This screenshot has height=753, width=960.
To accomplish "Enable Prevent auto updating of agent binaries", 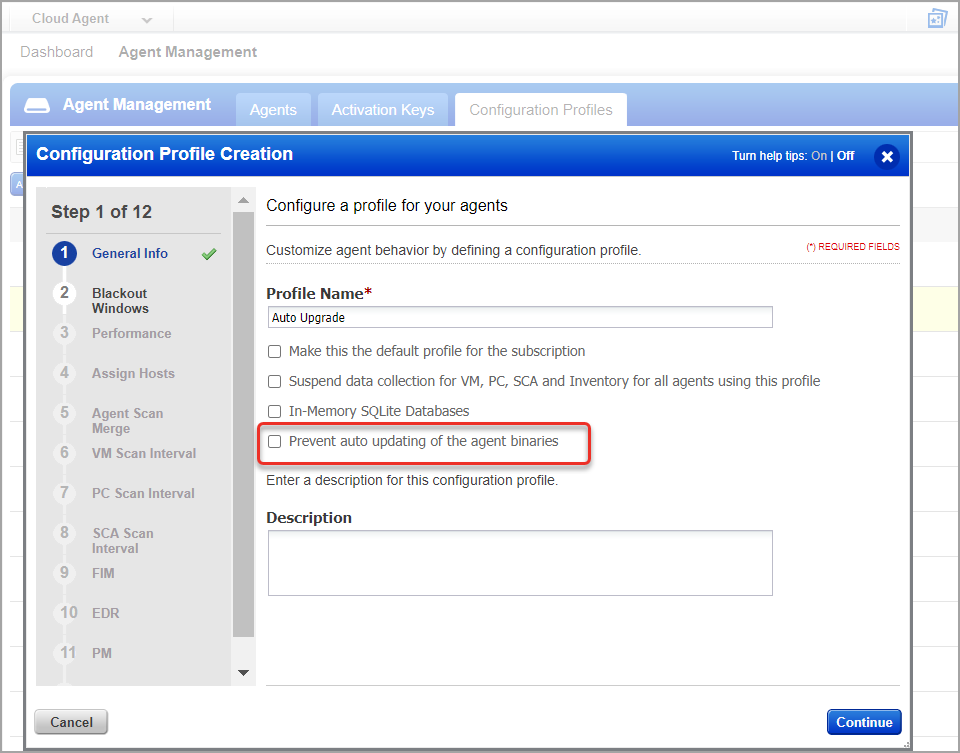I will [274, 441].
